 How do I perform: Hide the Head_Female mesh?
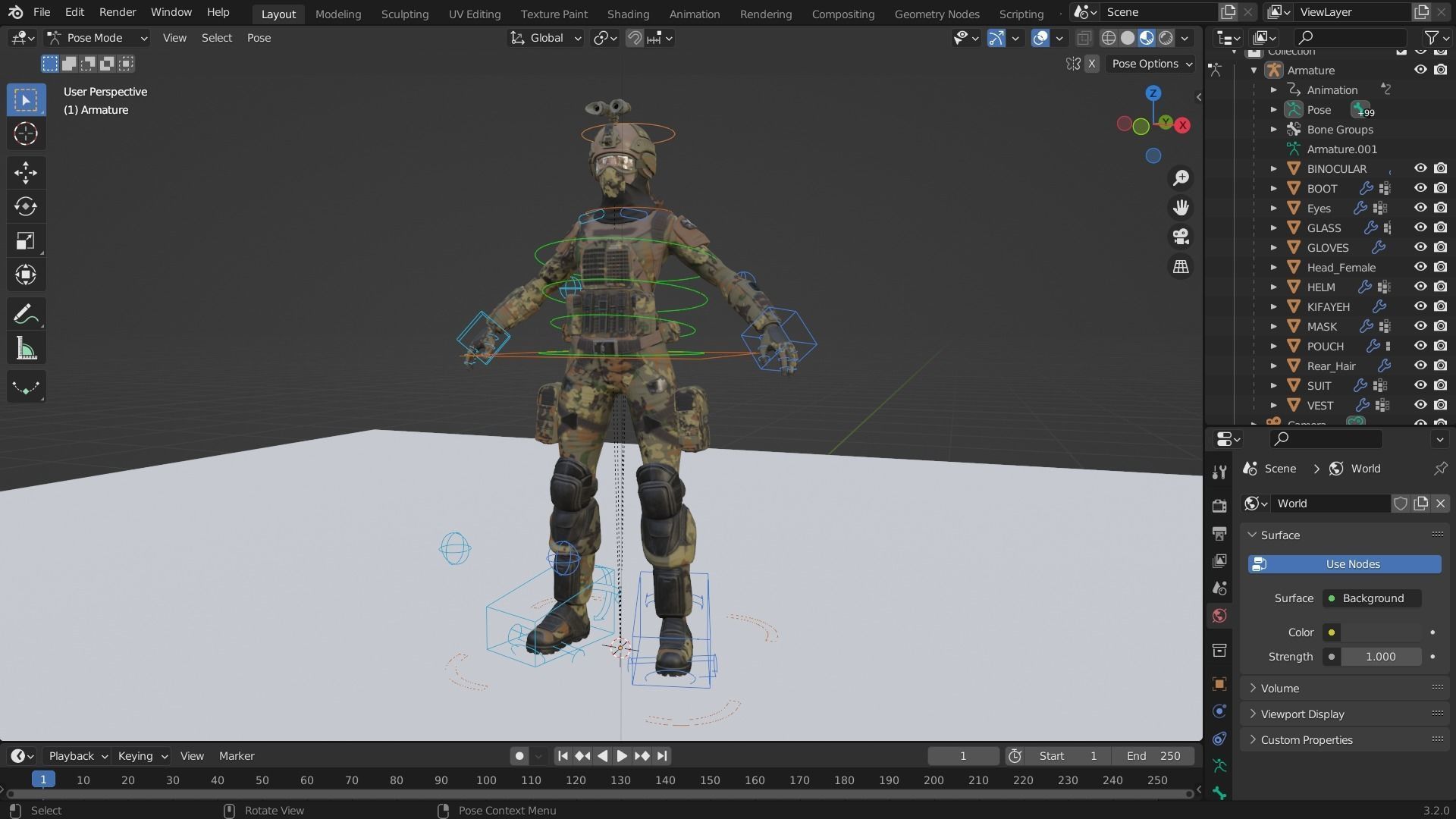(x=1420, y=267)
